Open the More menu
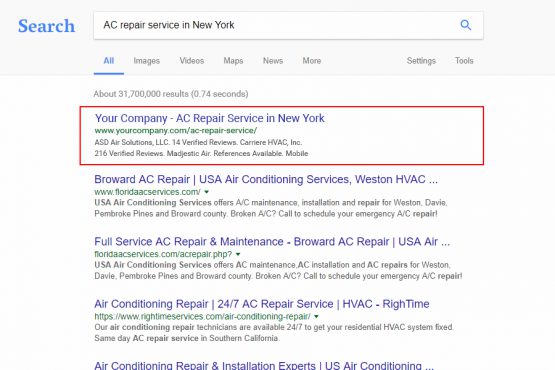Viewport: 555px width, 370px height. (311, 61)
